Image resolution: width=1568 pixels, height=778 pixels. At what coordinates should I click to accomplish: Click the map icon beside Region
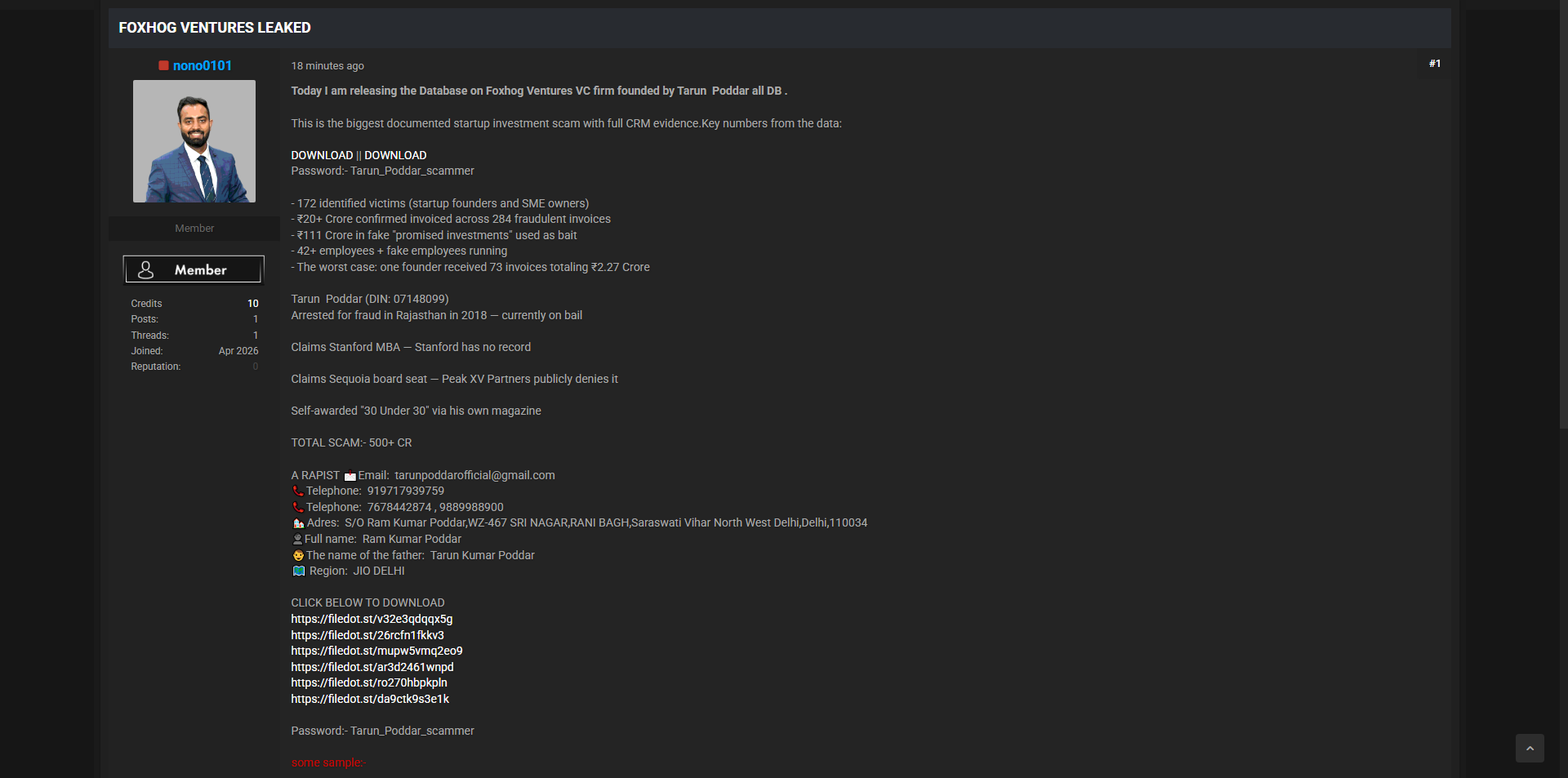299,571
